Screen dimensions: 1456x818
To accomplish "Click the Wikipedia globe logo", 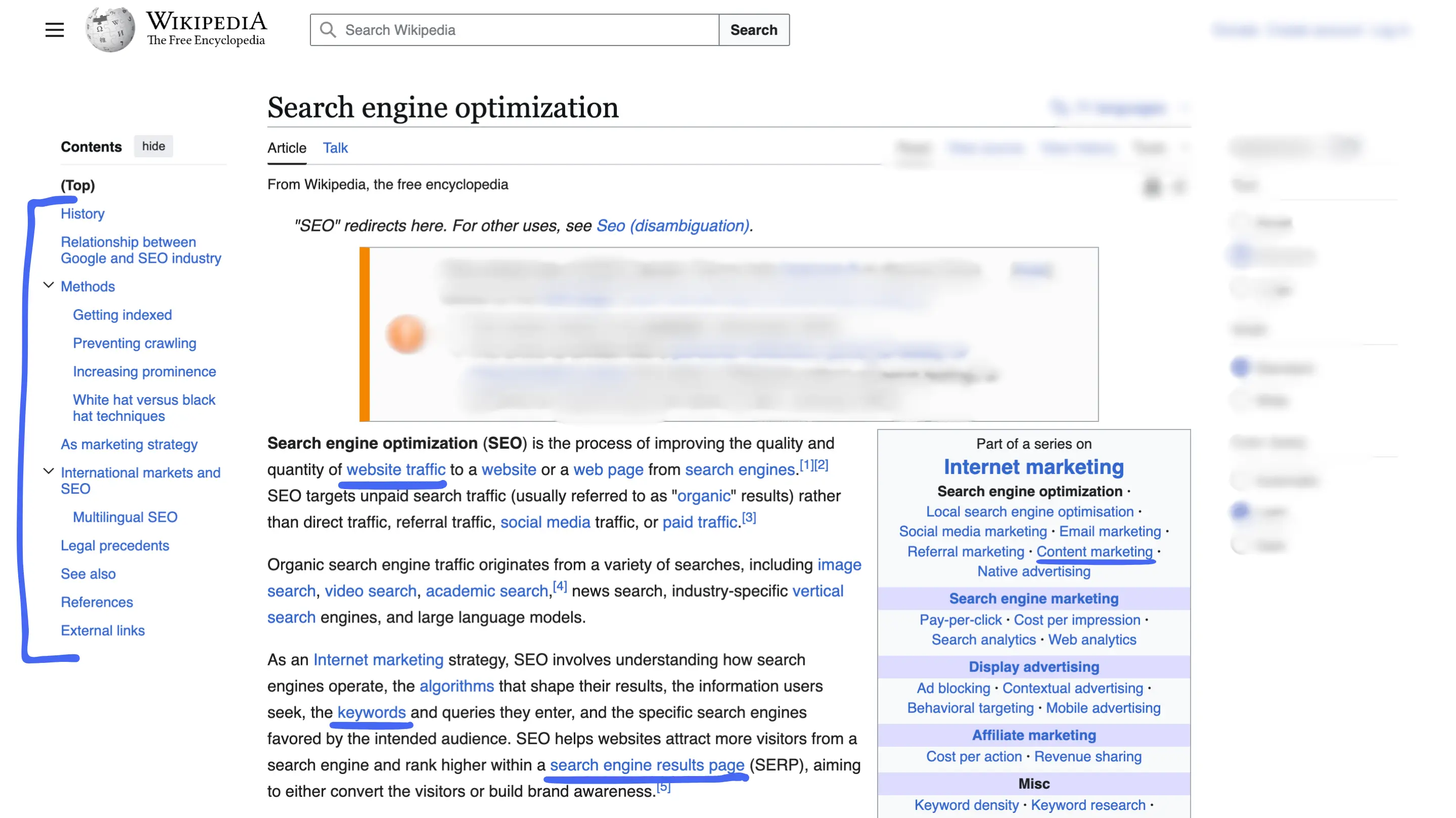I will (110, 29).
